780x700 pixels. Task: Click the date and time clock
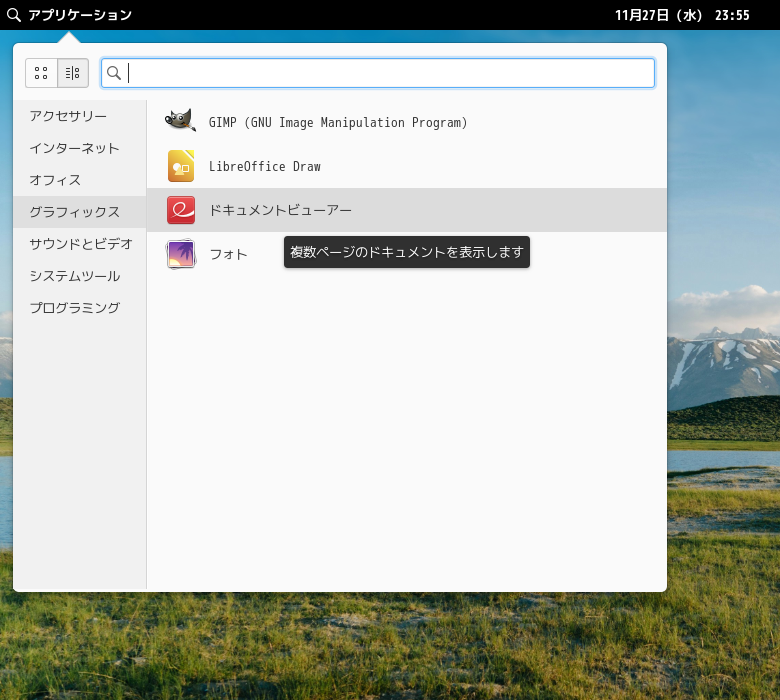tap(681, 15)
